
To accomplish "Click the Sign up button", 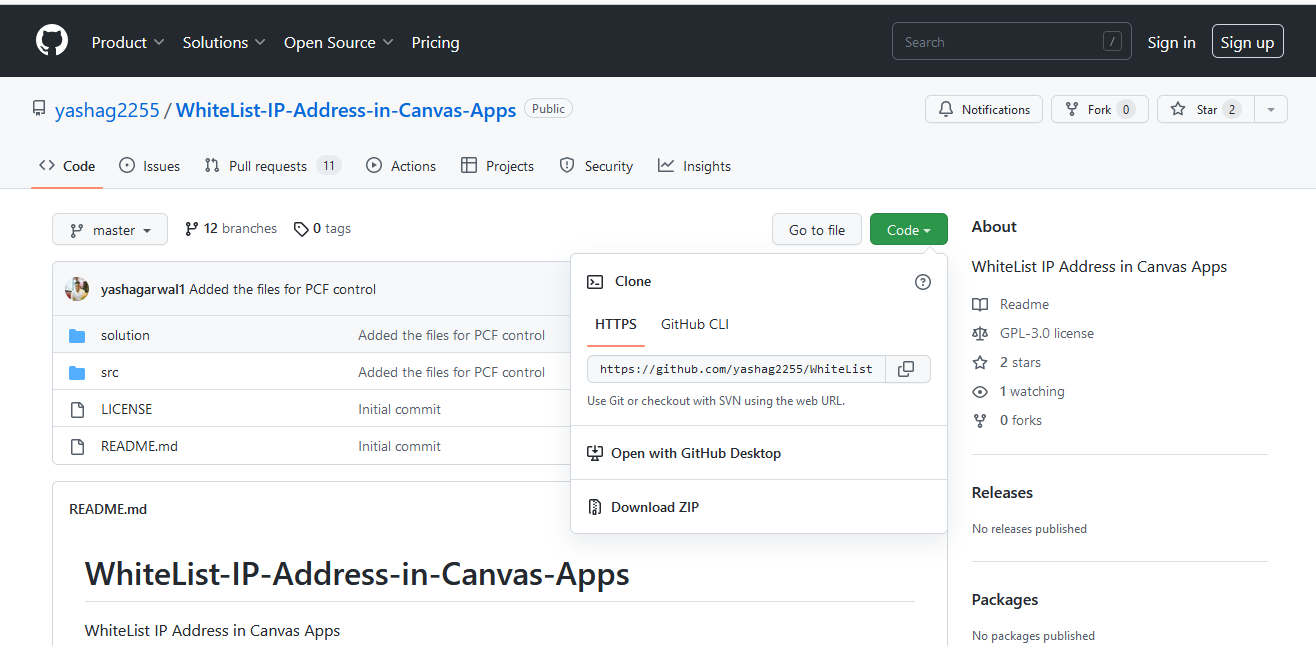I will pos(1247,42).
